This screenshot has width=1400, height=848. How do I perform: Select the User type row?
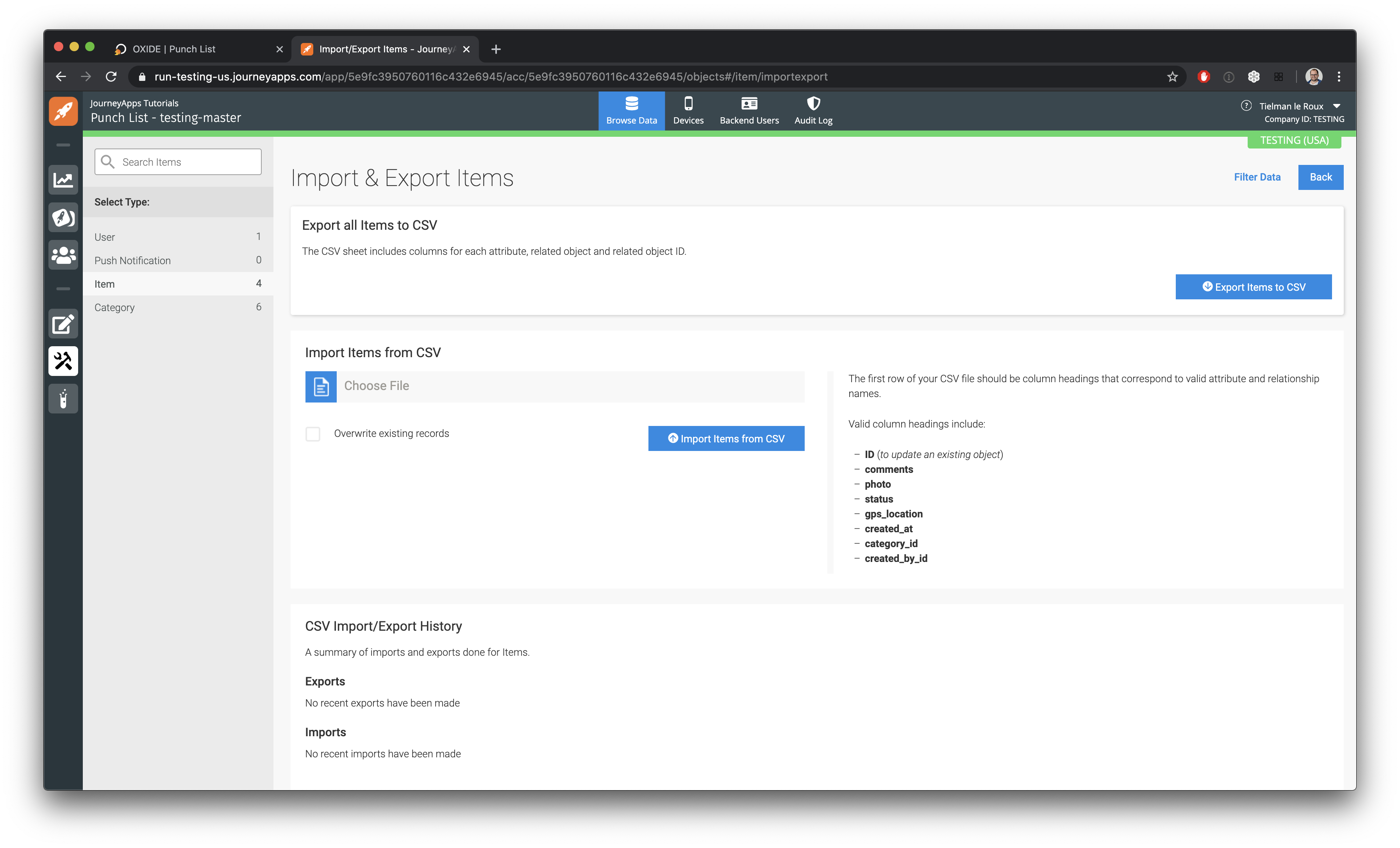tap(178, 236)
